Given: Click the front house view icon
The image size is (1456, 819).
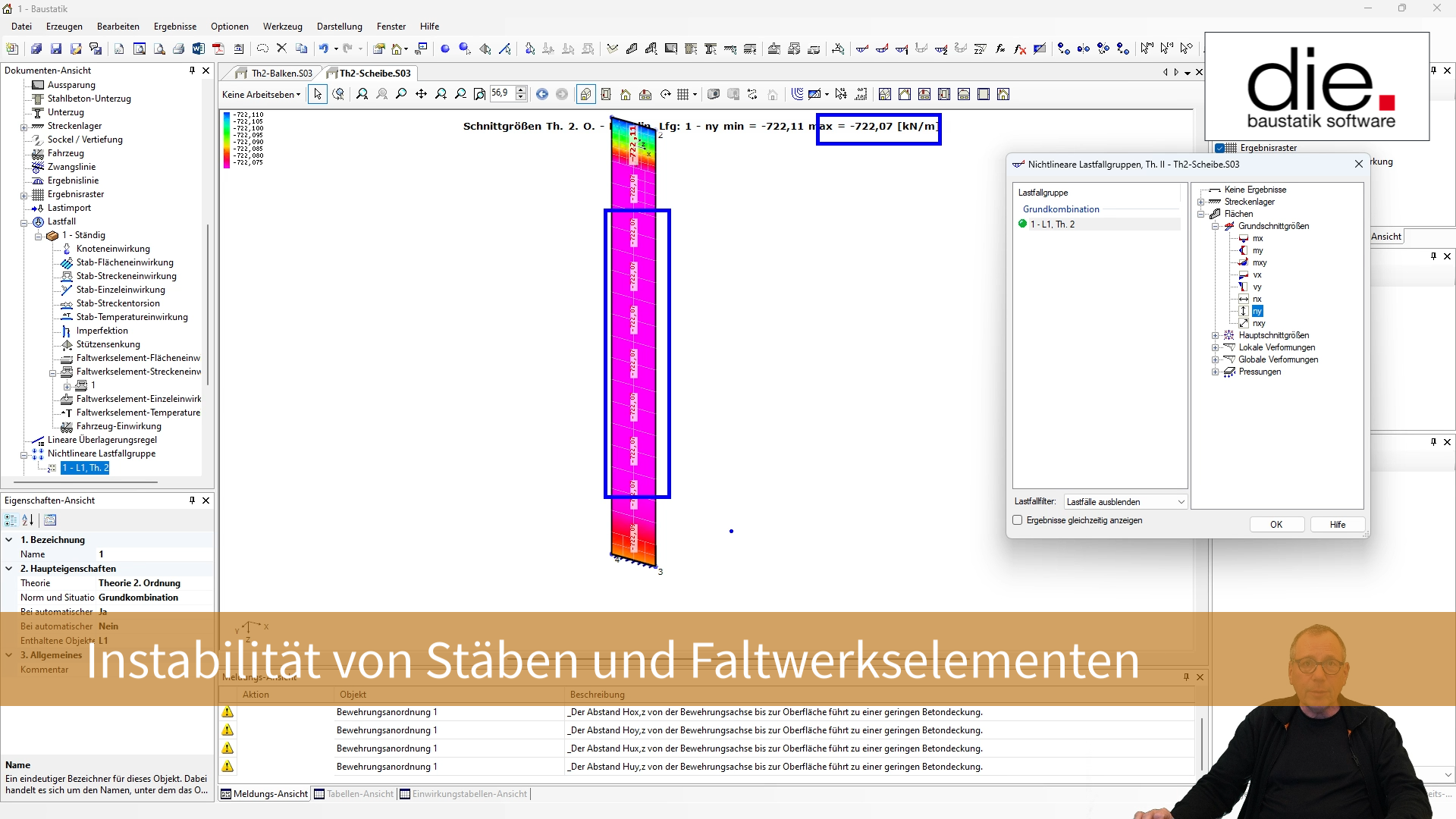Looking at the screenshot, I should pos(626,94).
